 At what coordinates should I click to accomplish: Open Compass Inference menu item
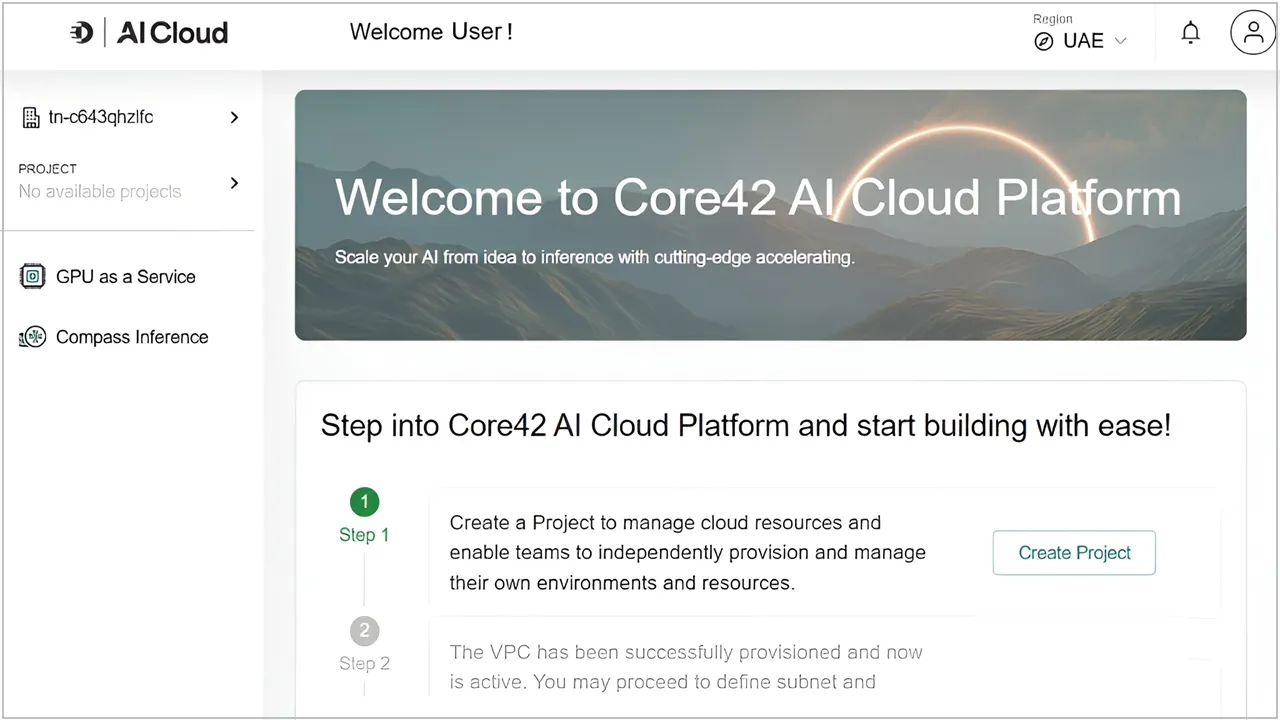(x=132, y=337)
